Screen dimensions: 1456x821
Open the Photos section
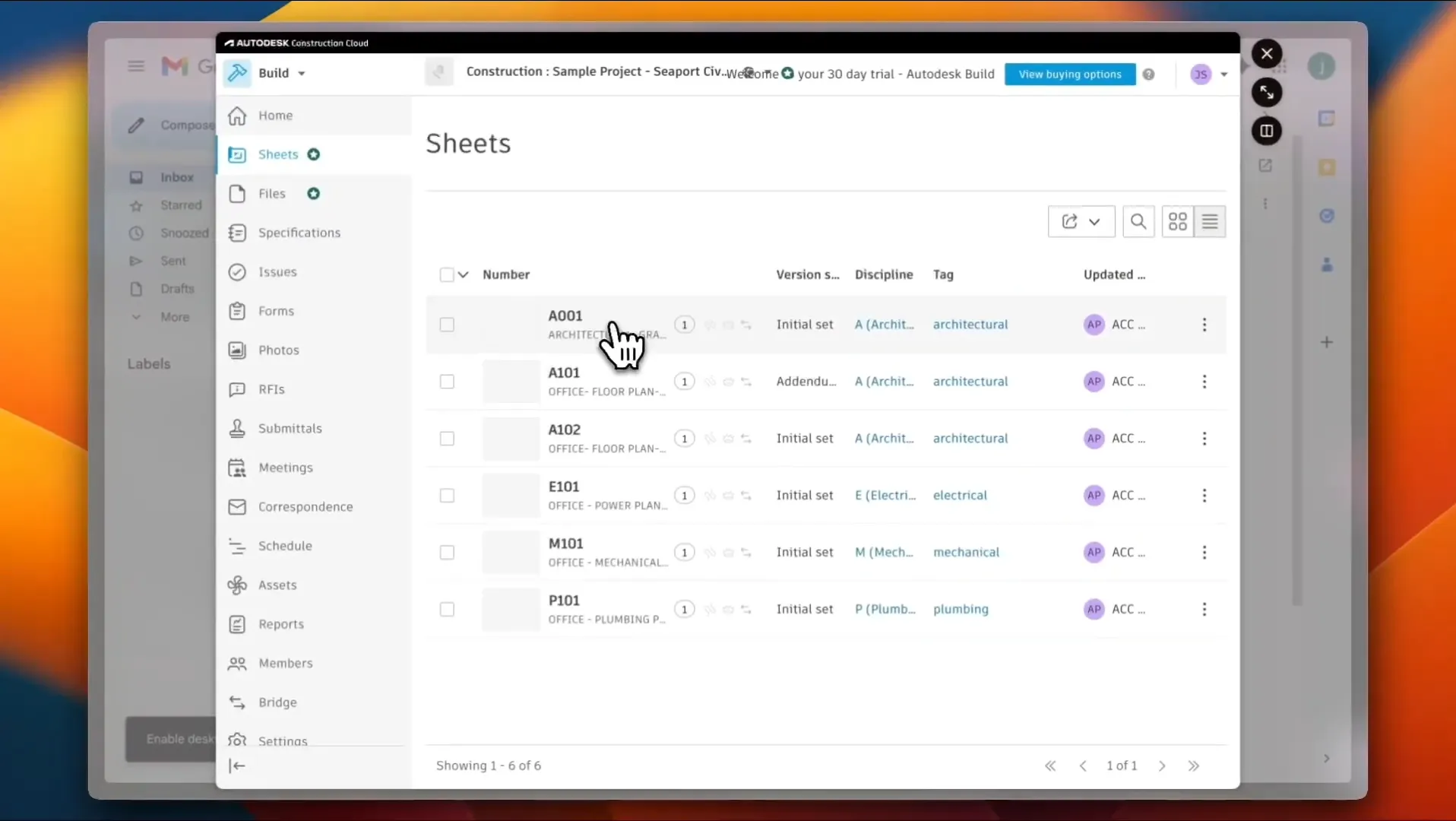tap(277, 350)
